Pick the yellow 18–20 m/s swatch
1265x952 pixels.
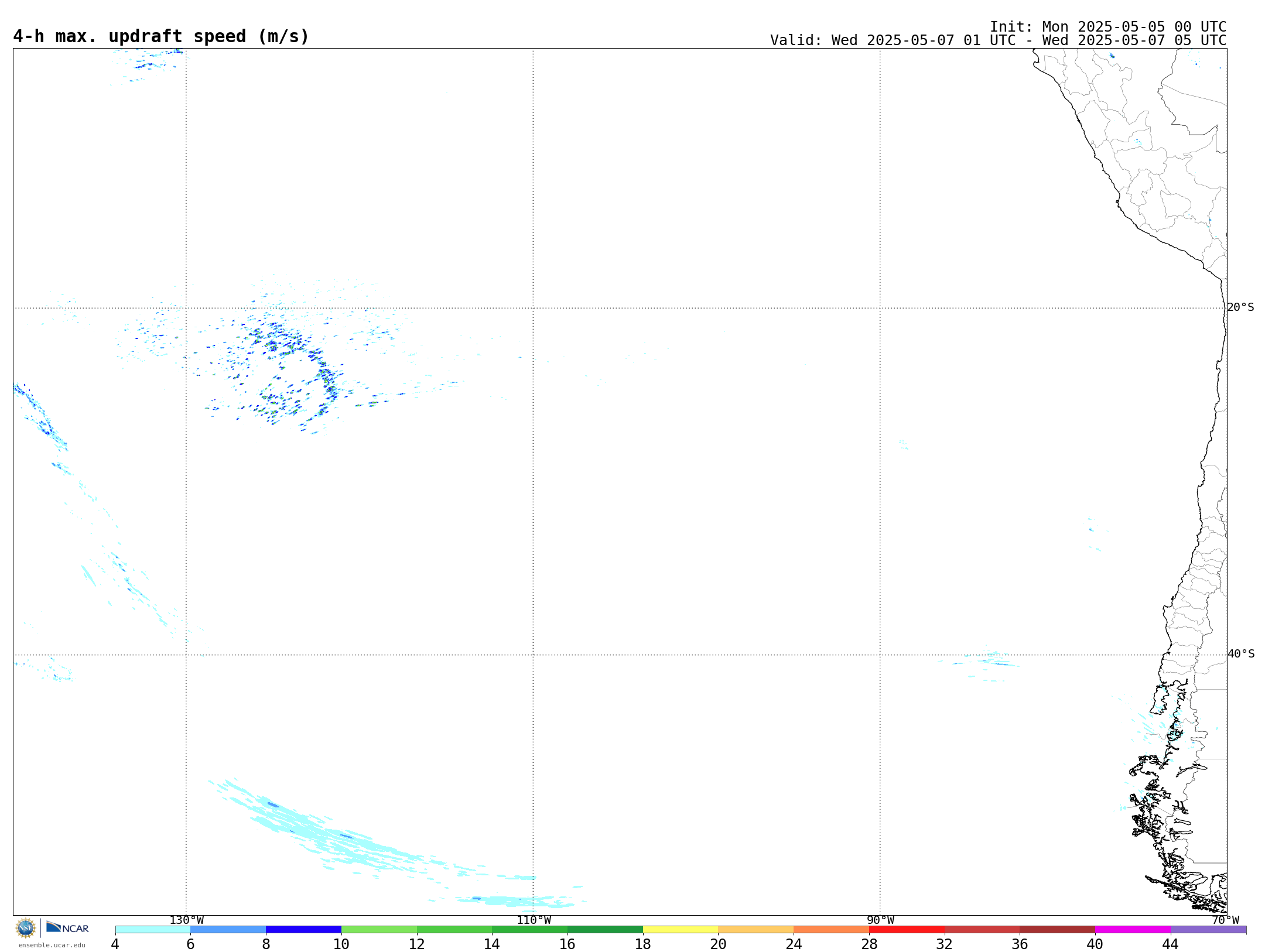[681, 930]
